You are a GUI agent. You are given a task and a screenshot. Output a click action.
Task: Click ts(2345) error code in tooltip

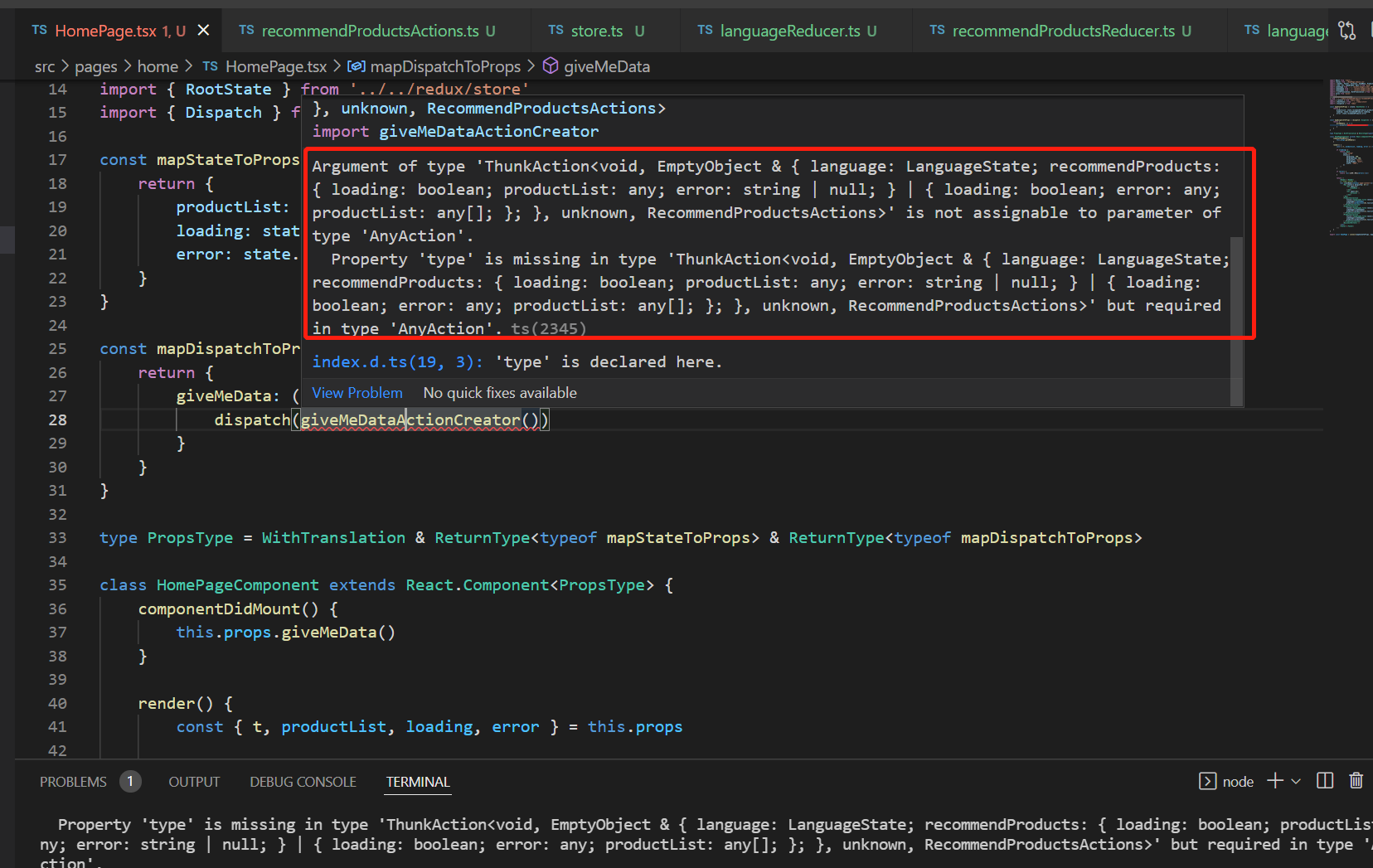tap(549, 329)
